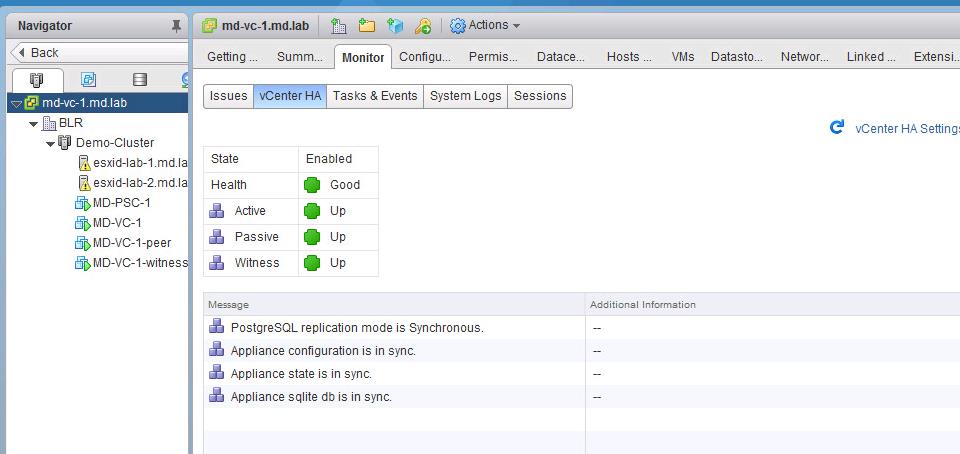Image resolution: width=960 pixels, height=454 pixels.
Task: Select the vCenter HA sub-tab
Action: (290, 96)
